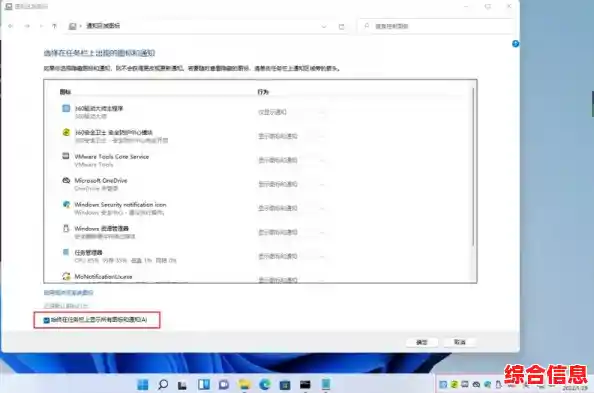Open Microsoft Store from the taskbar
The height and width of the screenshot is (393, 594).
tap(285, 385)
